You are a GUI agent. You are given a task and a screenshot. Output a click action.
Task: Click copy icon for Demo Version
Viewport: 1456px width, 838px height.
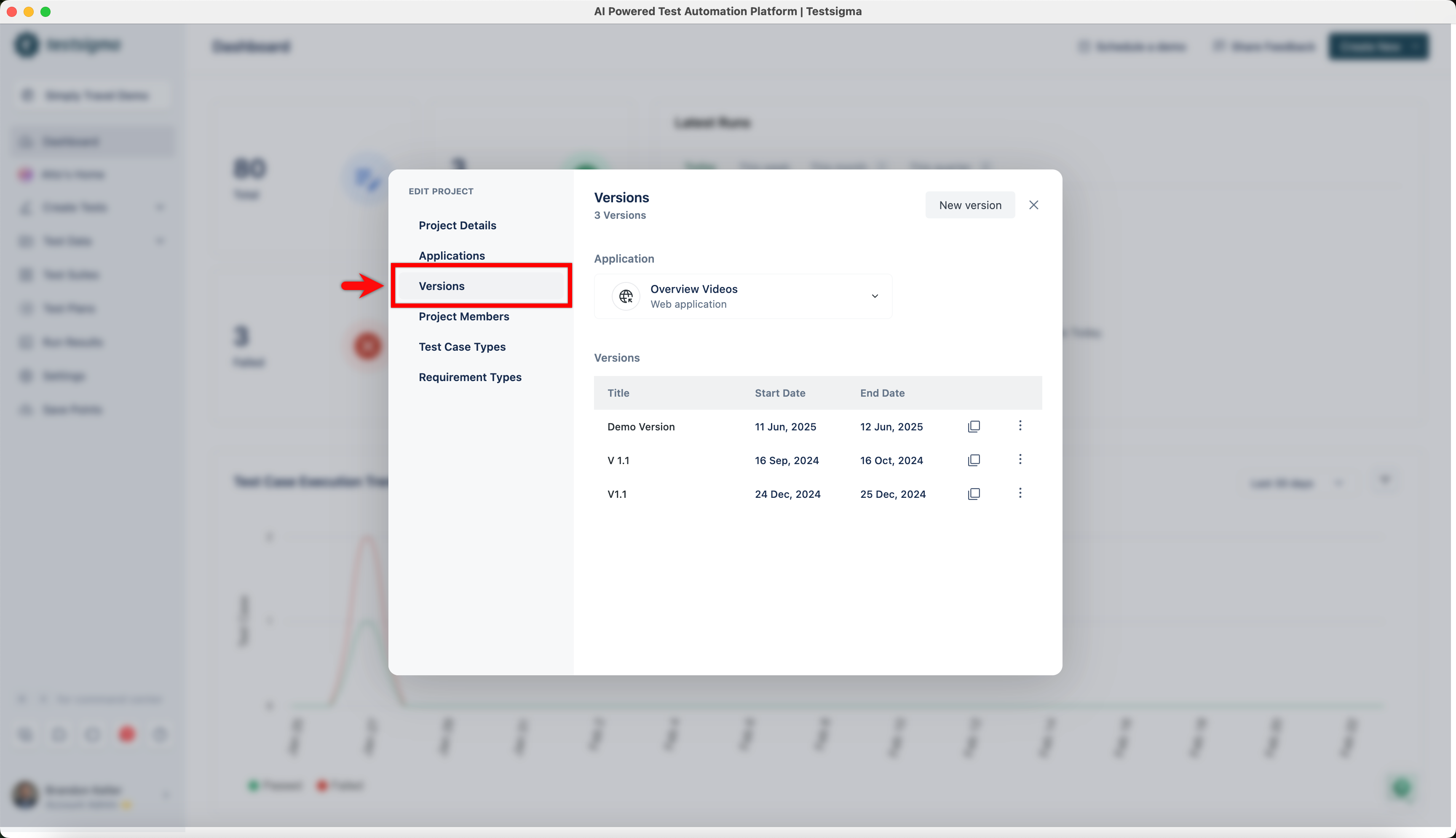tap(974, 427)
